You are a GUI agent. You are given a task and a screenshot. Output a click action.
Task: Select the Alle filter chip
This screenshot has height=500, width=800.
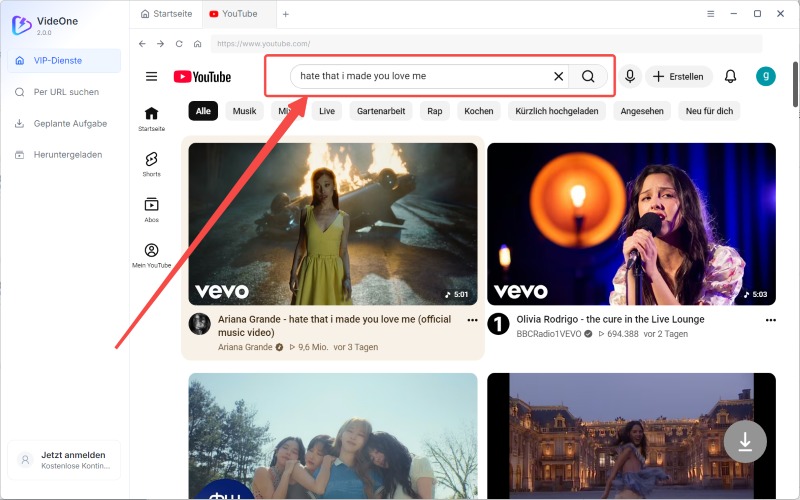(203, 111)
